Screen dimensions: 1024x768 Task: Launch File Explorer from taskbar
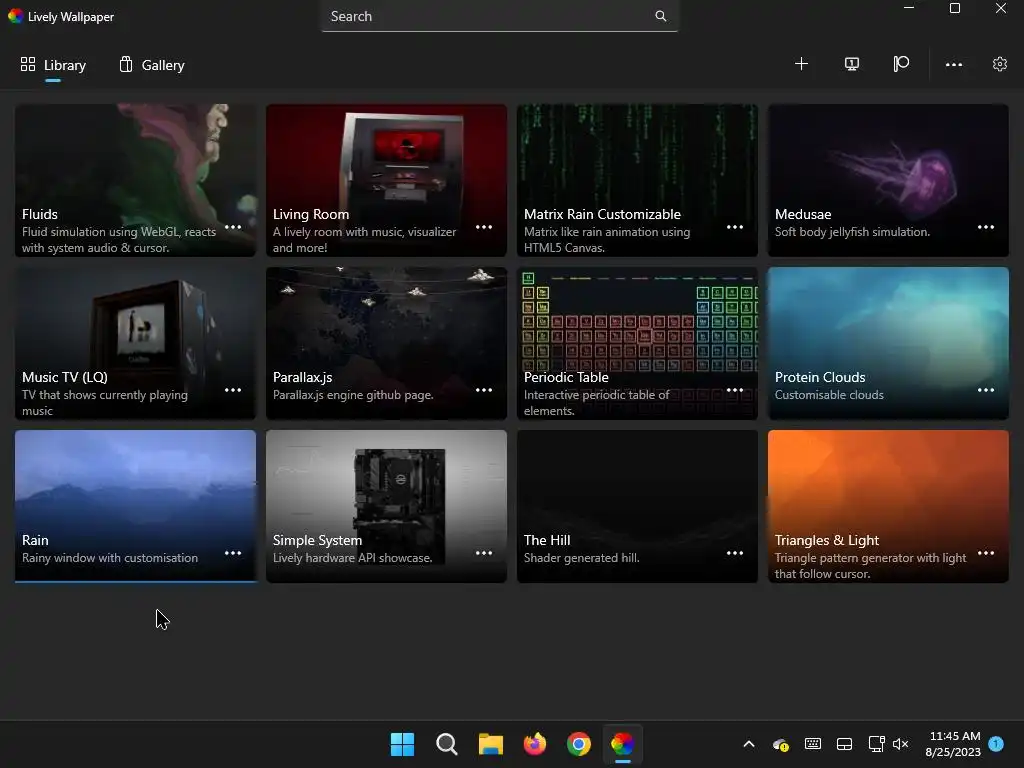coord(490,744)
